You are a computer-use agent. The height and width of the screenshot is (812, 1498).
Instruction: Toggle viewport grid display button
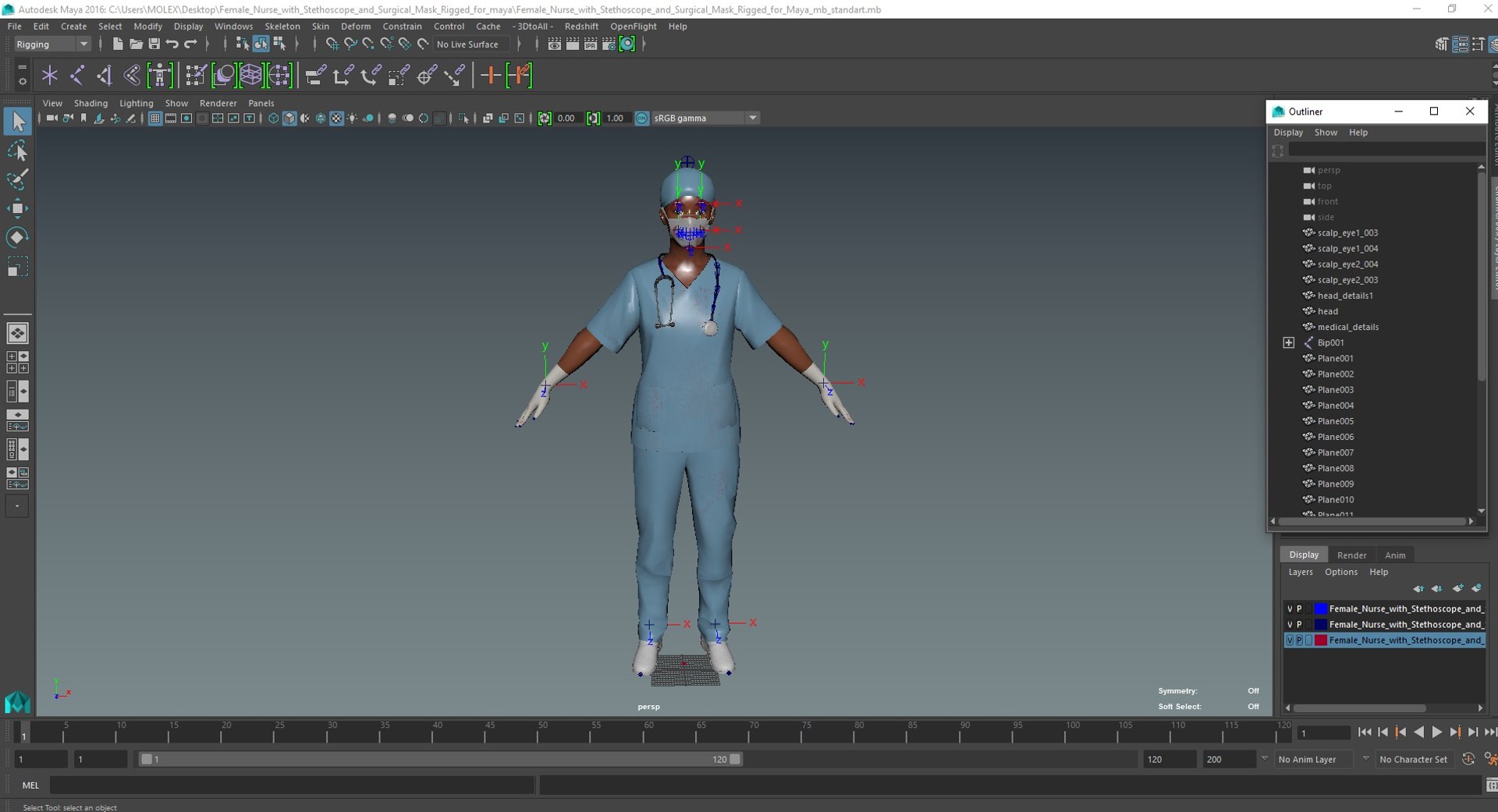click(x=154, y=119)
